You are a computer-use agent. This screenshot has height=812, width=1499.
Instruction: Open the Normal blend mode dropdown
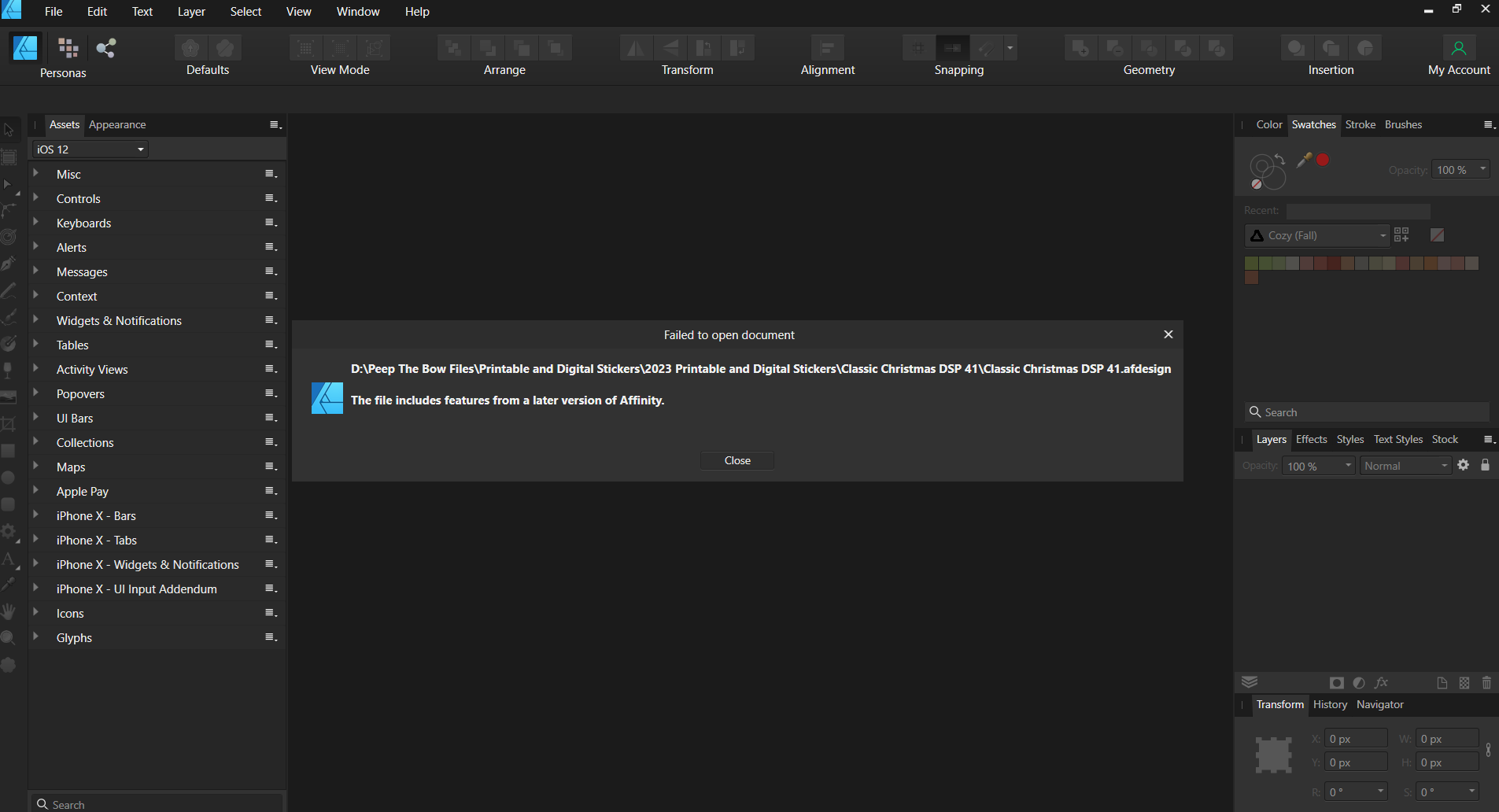pyautogui.click(x=1405, y=466)
